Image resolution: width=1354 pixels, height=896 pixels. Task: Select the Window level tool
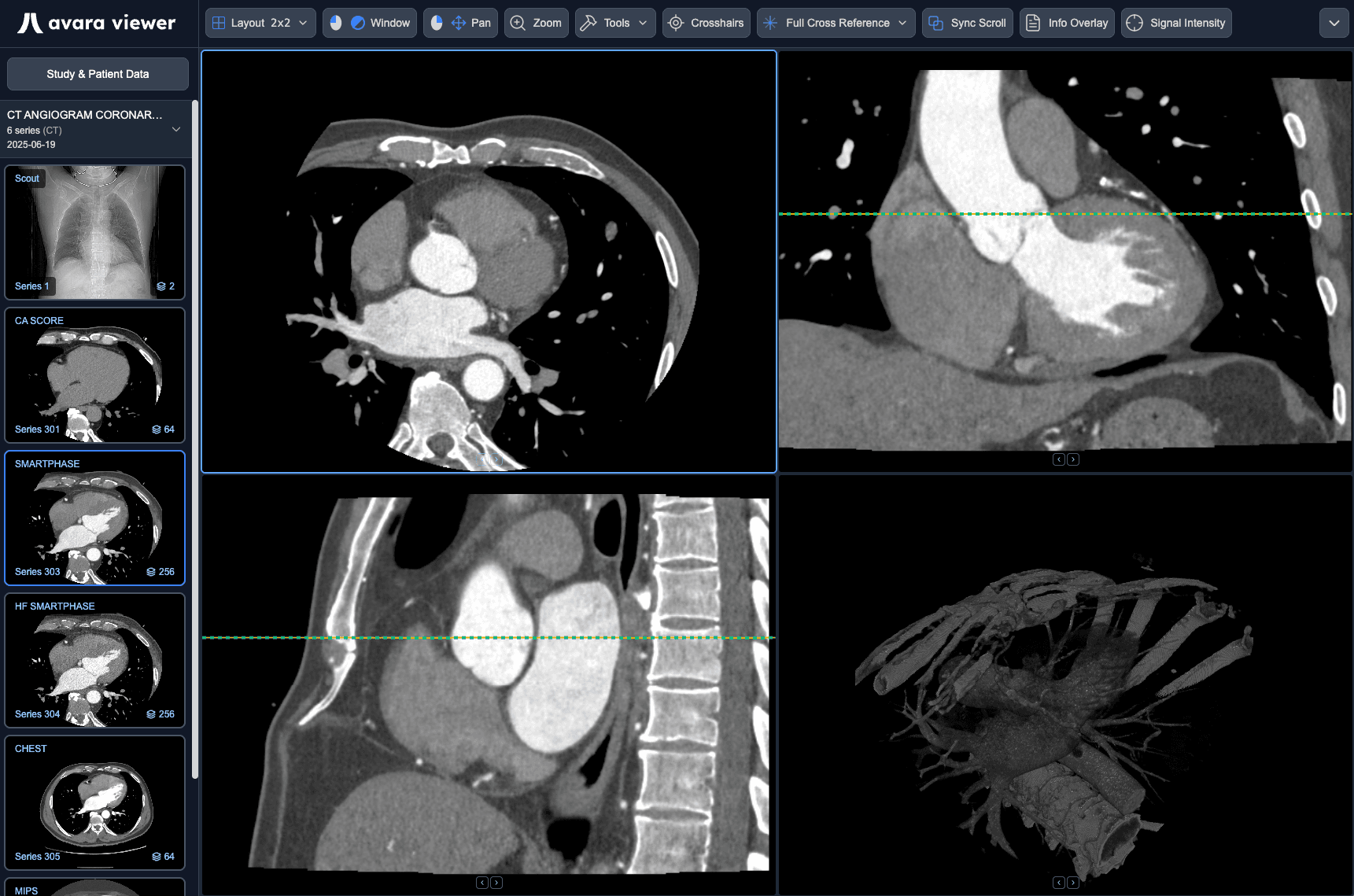[x=369, y=23]
